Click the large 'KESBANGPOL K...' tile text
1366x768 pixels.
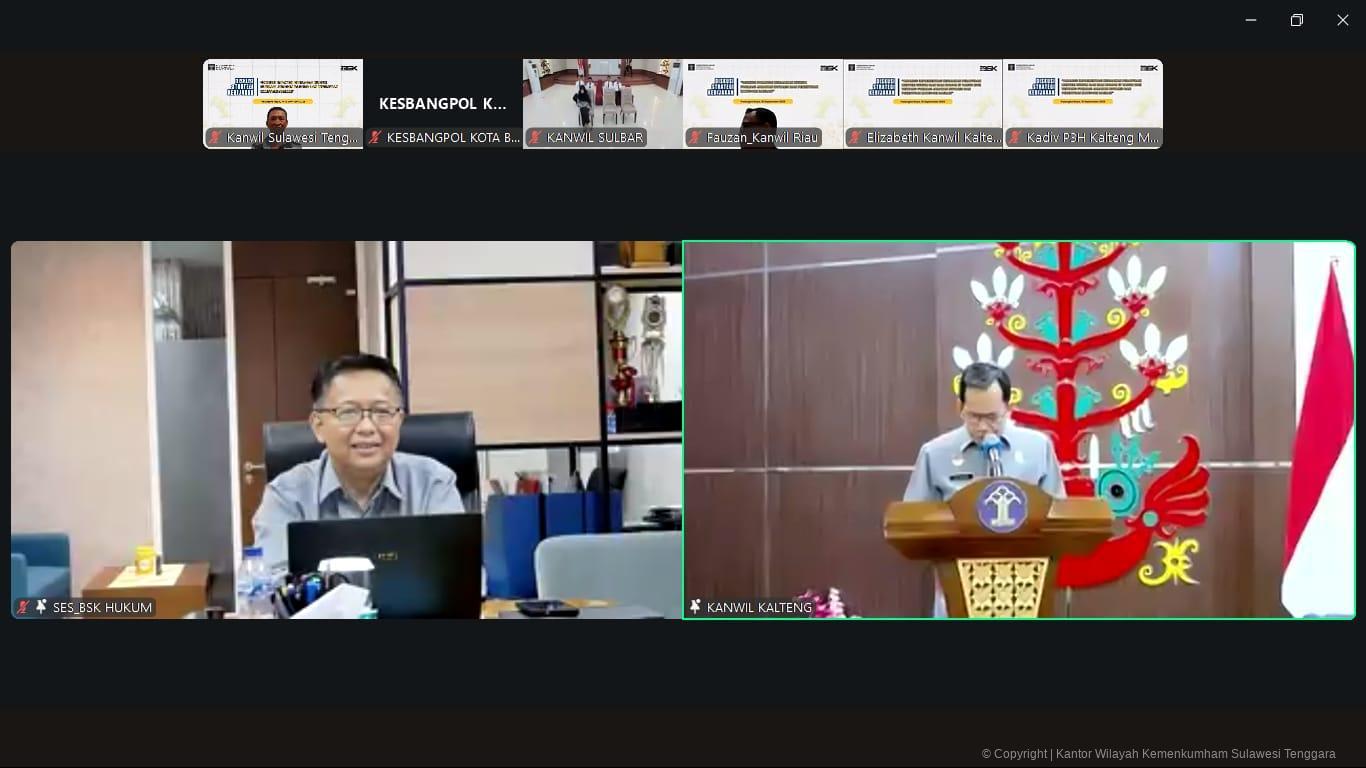click(443, 103)
